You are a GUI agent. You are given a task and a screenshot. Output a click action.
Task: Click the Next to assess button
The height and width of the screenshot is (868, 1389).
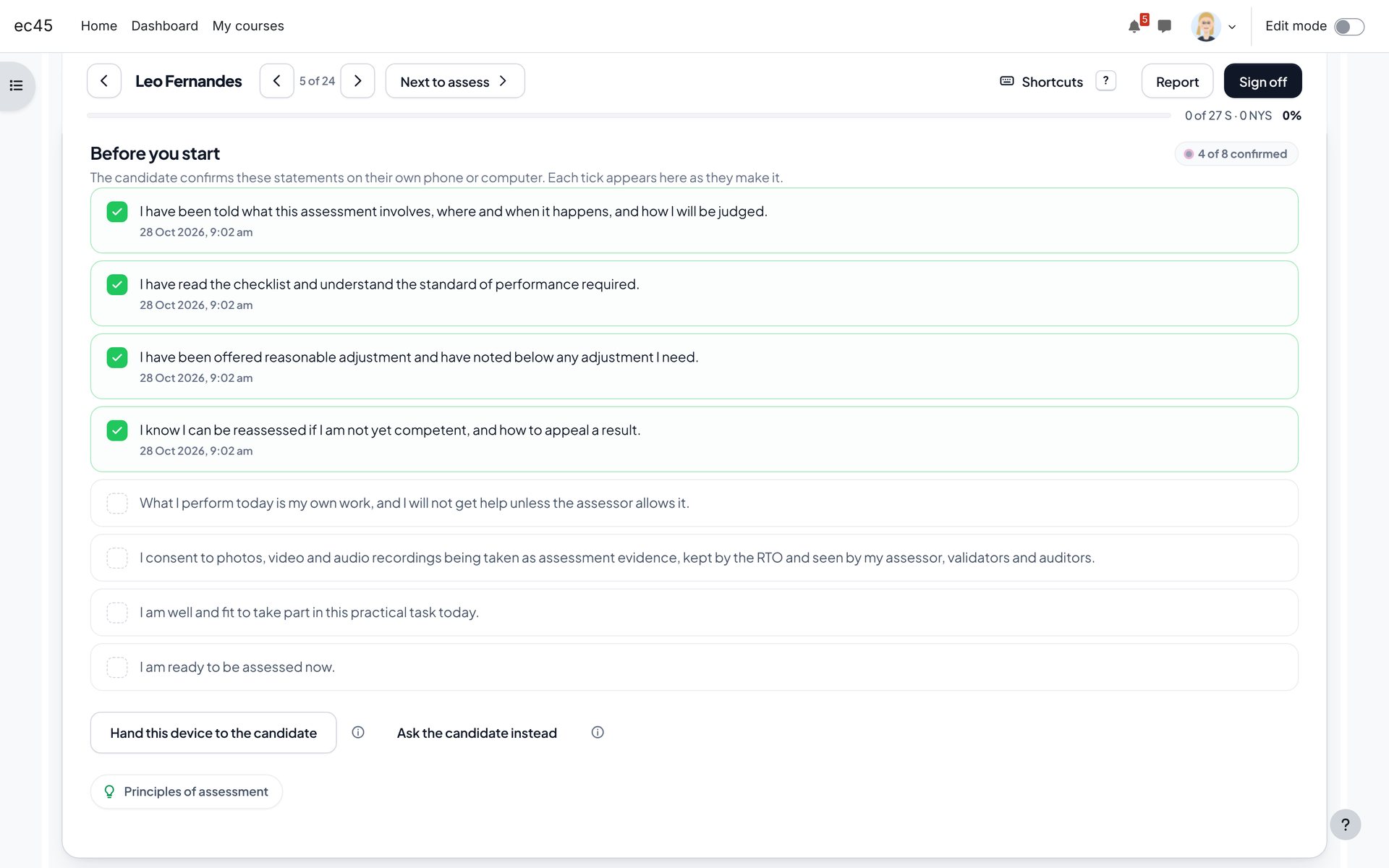(455, 81)
